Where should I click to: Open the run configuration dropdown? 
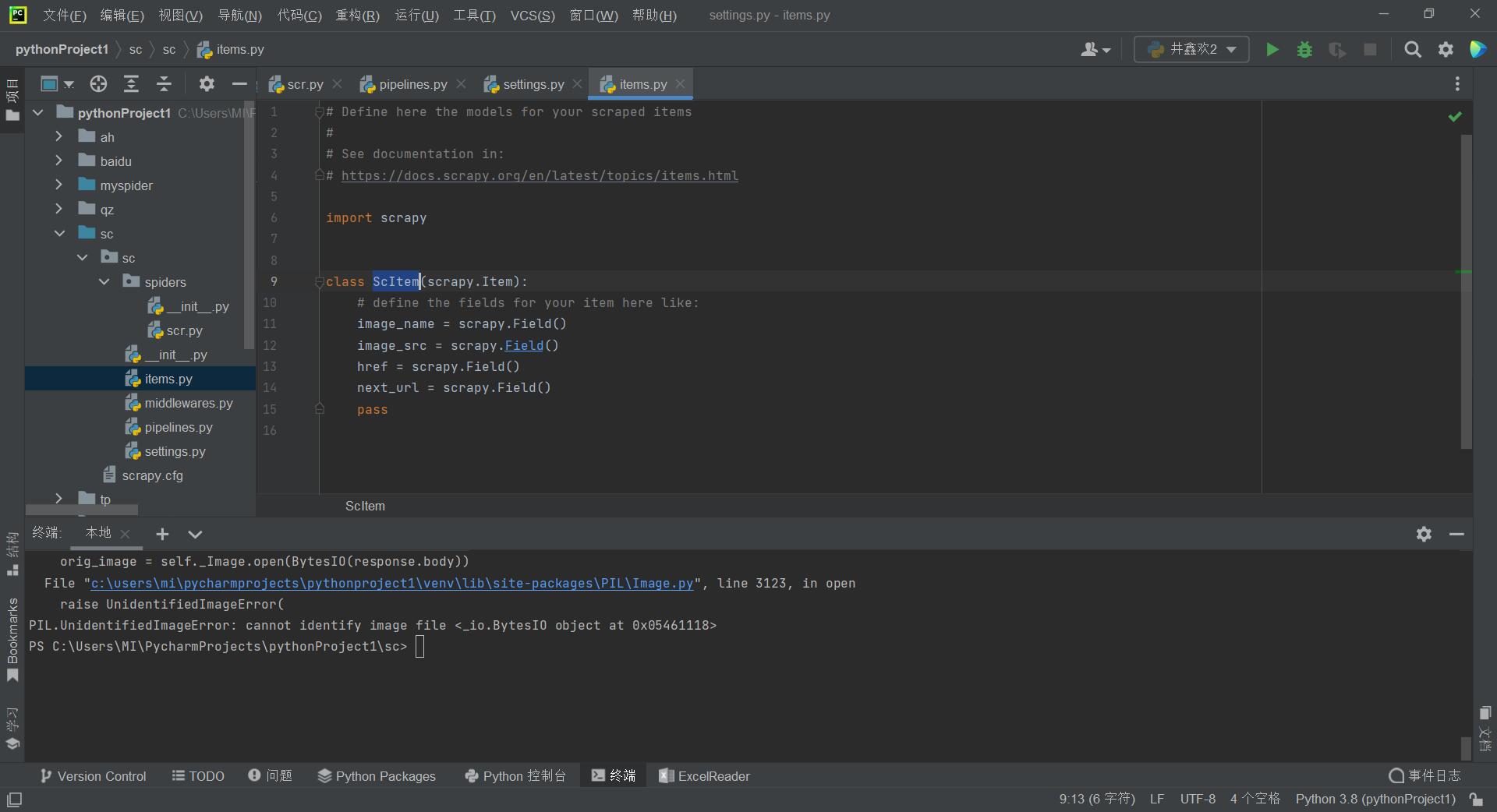coord(1191,50)
